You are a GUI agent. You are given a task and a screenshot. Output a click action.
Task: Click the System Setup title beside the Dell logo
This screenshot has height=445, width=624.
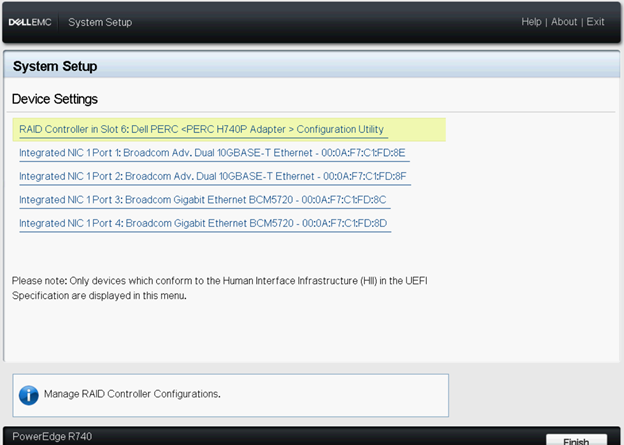(x=100, y=22)
